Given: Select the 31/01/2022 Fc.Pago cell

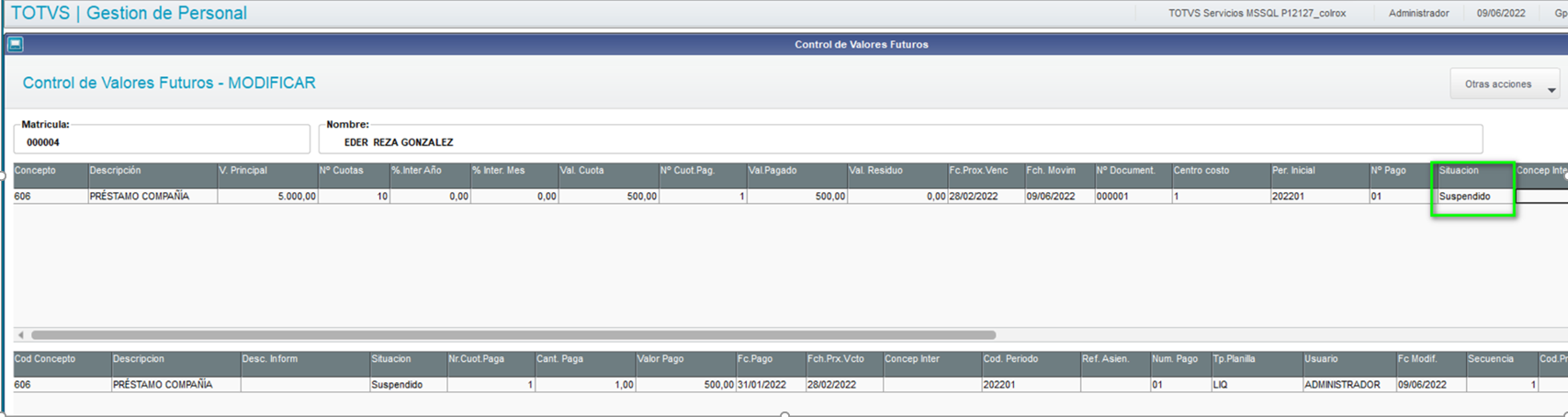Looking at the screenshot, I should coord(771,385).
